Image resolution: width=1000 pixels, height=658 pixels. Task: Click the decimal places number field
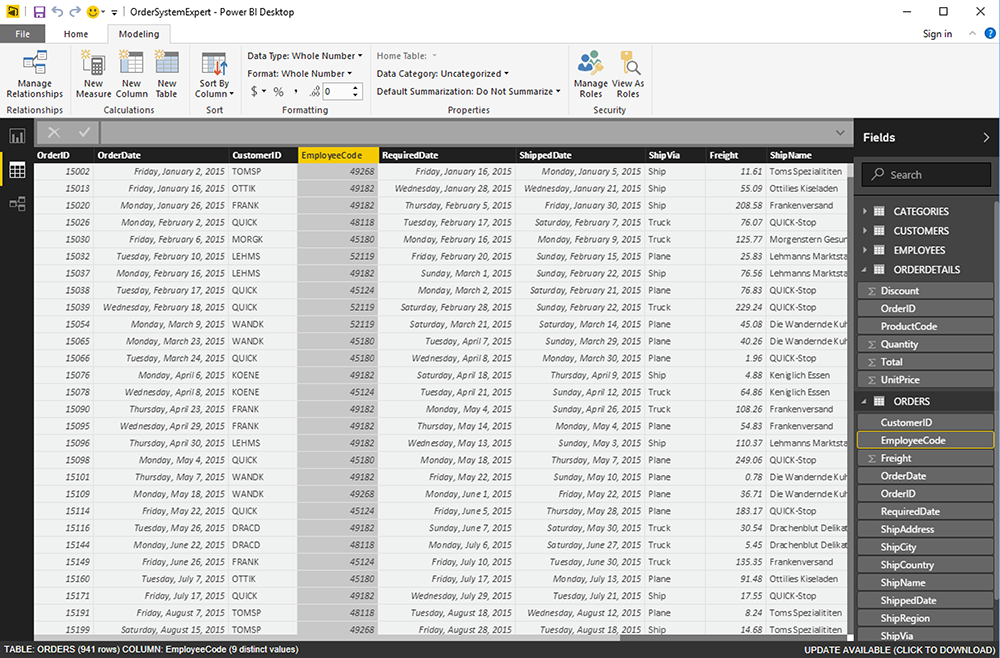[x=335, y=92]
